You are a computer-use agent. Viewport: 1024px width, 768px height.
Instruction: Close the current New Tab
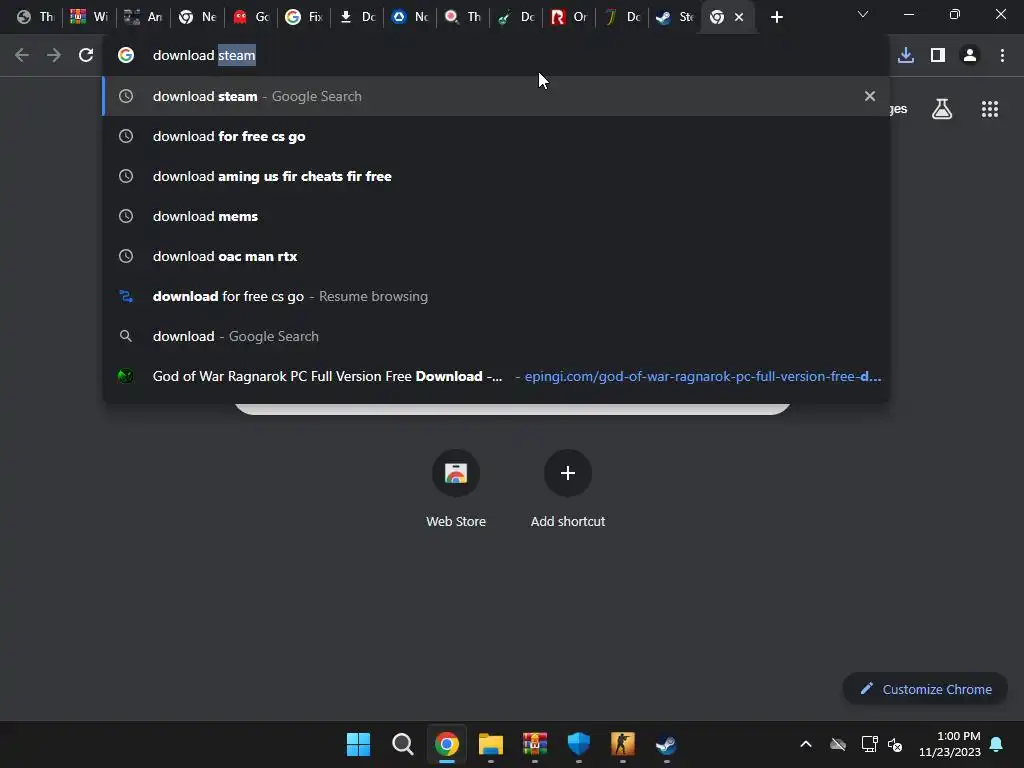point(739,17)
